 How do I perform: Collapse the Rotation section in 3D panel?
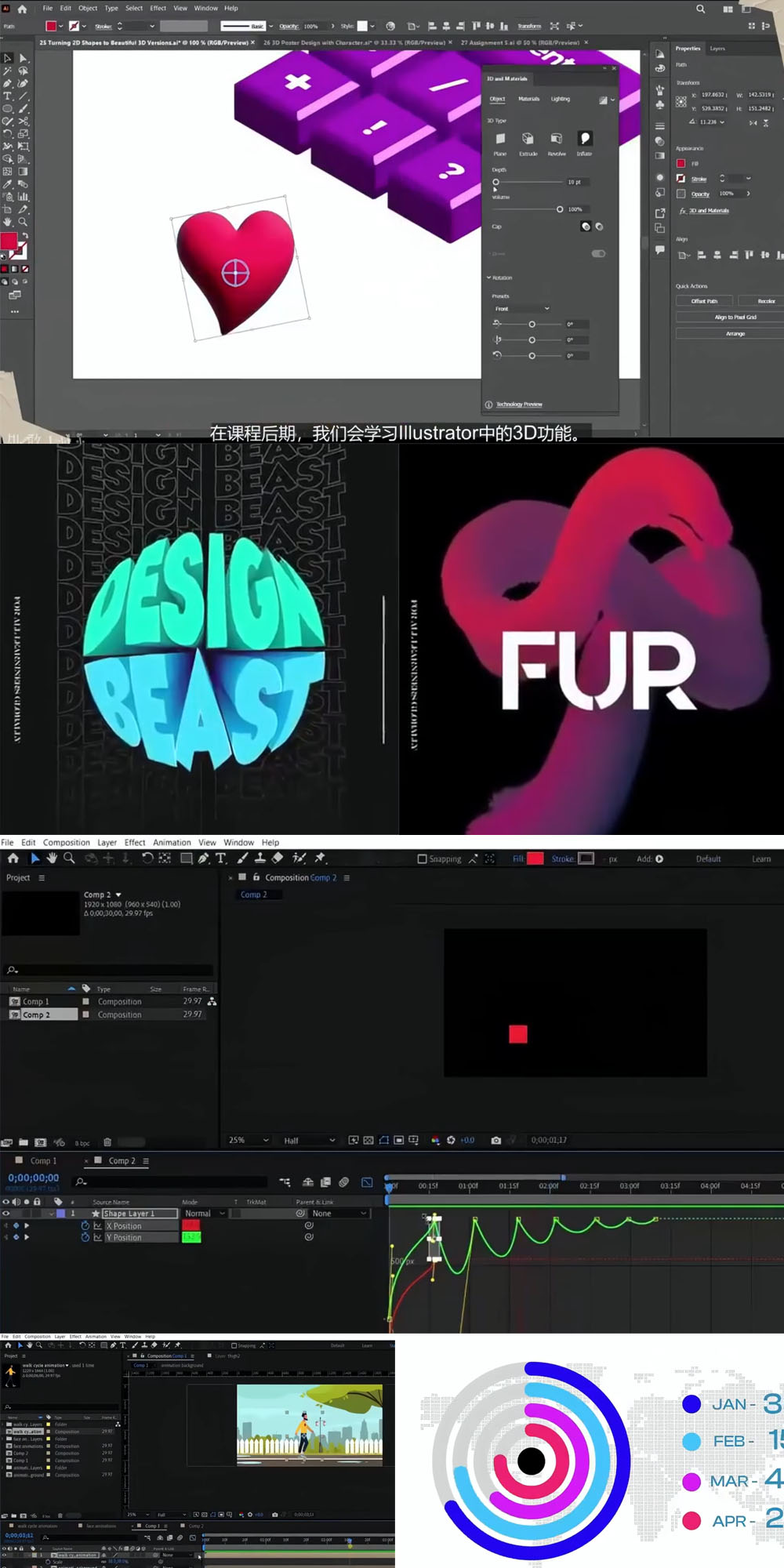pyautogui.click(x=488, y=278)
